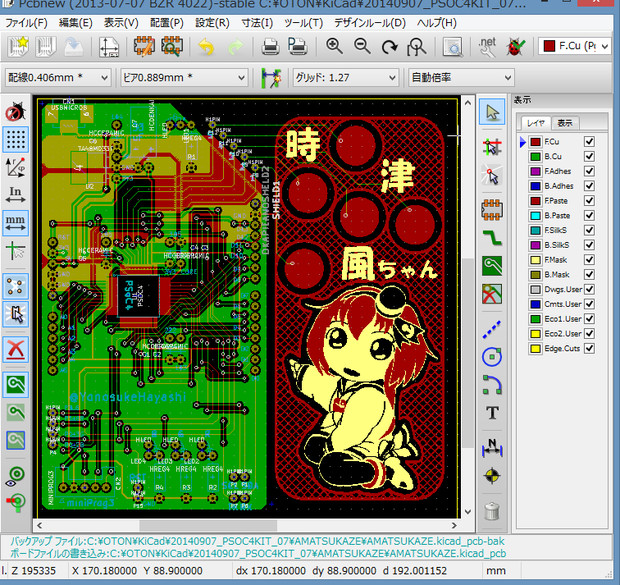Click the B.Paste cyan color swatch
Image resolution: width=620 pixels, height=585 pixels.
tap(535, 216)
